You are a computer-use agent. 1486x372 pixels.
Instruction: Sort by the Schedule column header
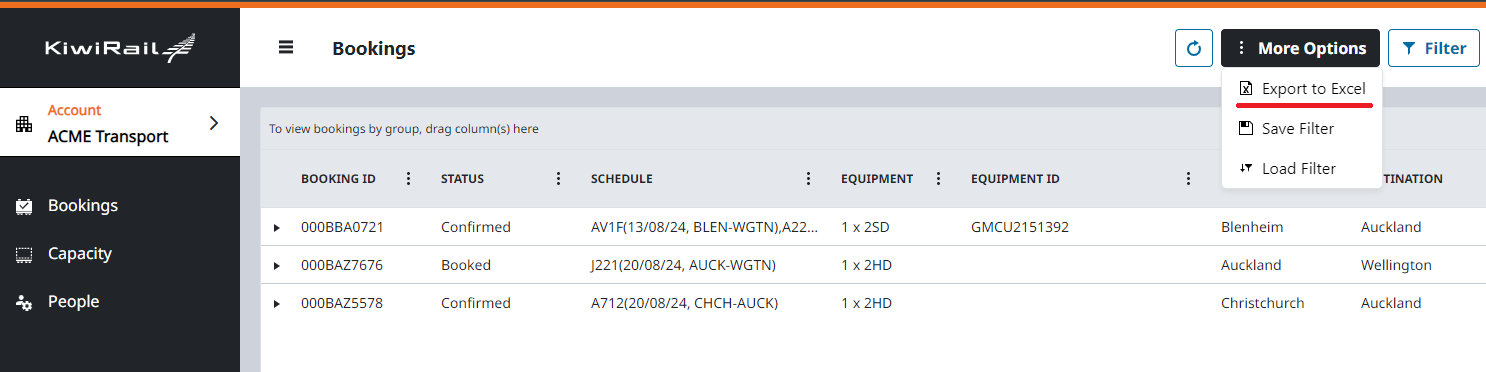[x=622, y=179]
